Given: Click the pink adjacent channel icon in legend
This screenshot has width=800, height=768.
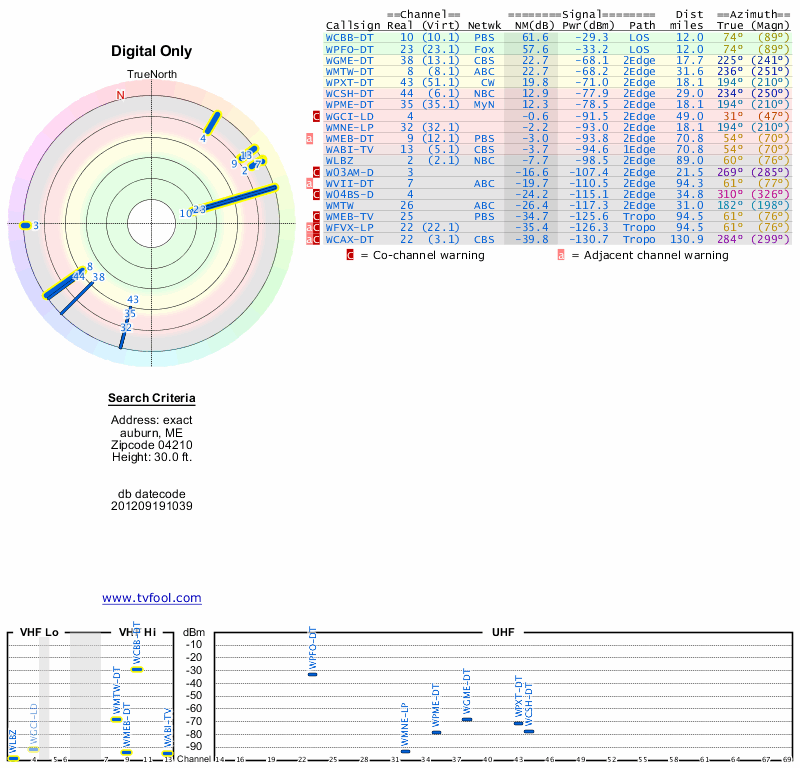Looking at the screenshot, I should 561,255.
